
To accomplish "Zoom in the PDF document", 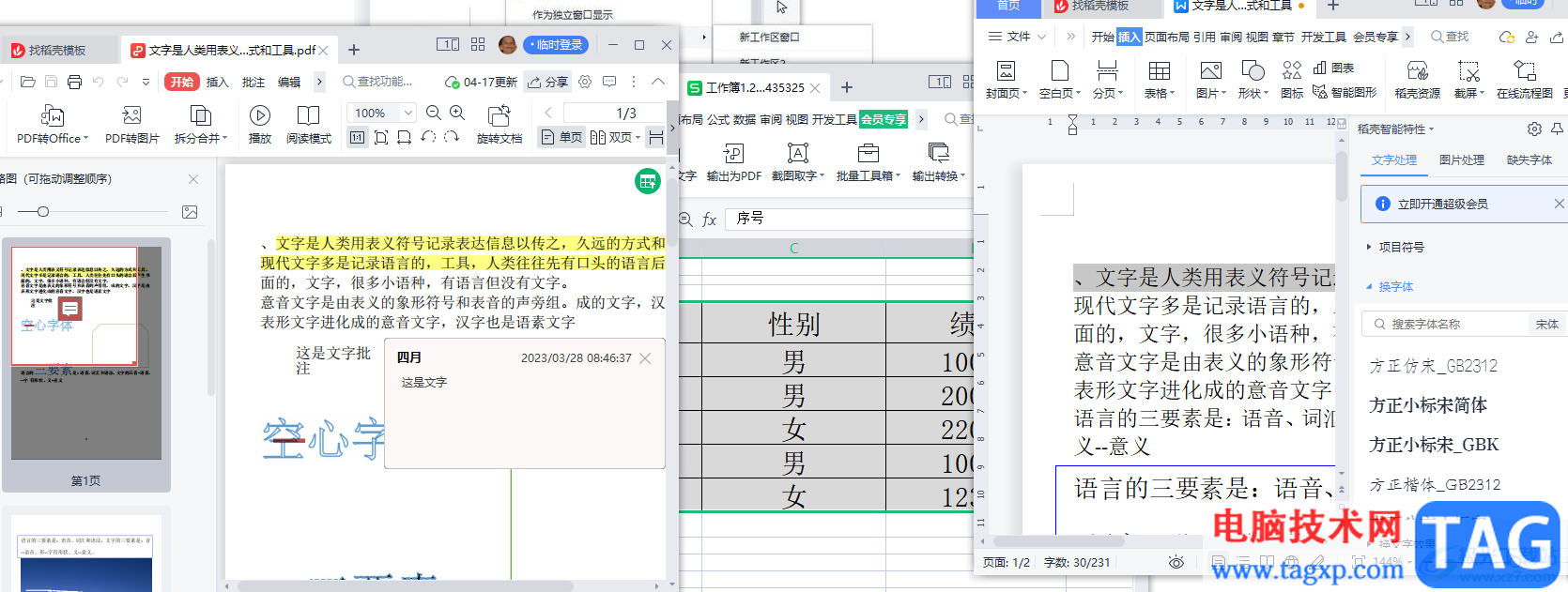I will [x=457, y=113].
